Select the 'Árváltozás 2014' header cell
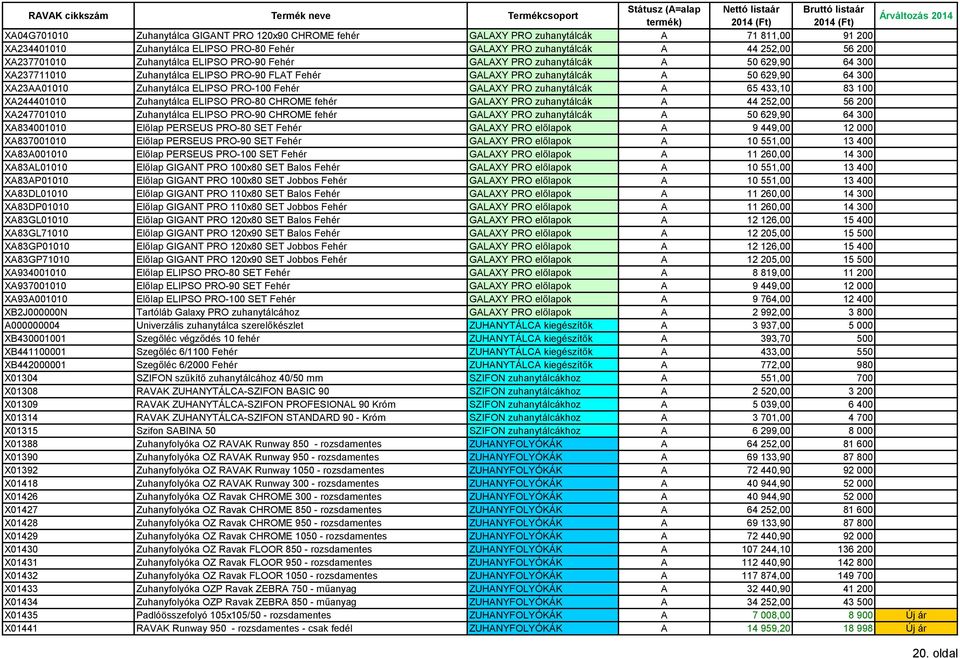Screen dimensions: 960x658 (916, 16)
